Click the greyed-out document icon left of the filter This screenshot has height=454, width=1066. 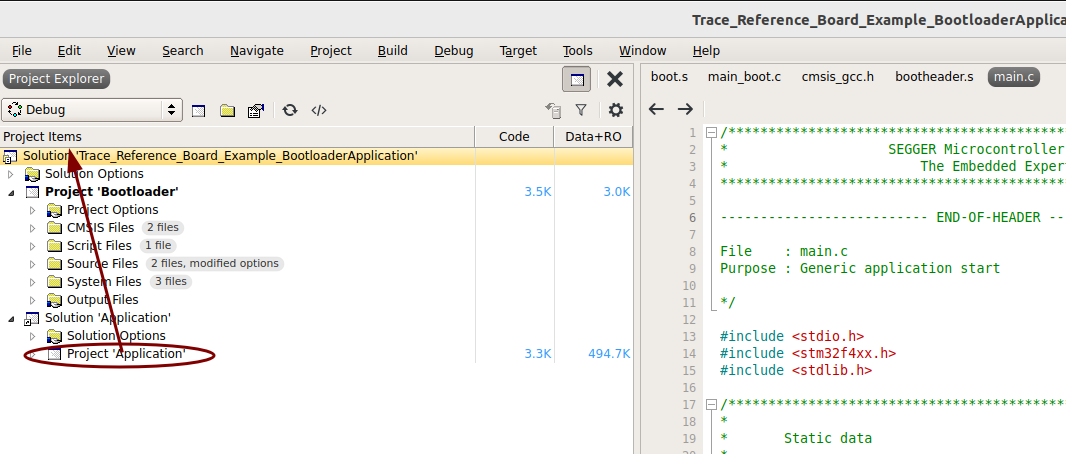pyautogui.click(x=552, y=110)
